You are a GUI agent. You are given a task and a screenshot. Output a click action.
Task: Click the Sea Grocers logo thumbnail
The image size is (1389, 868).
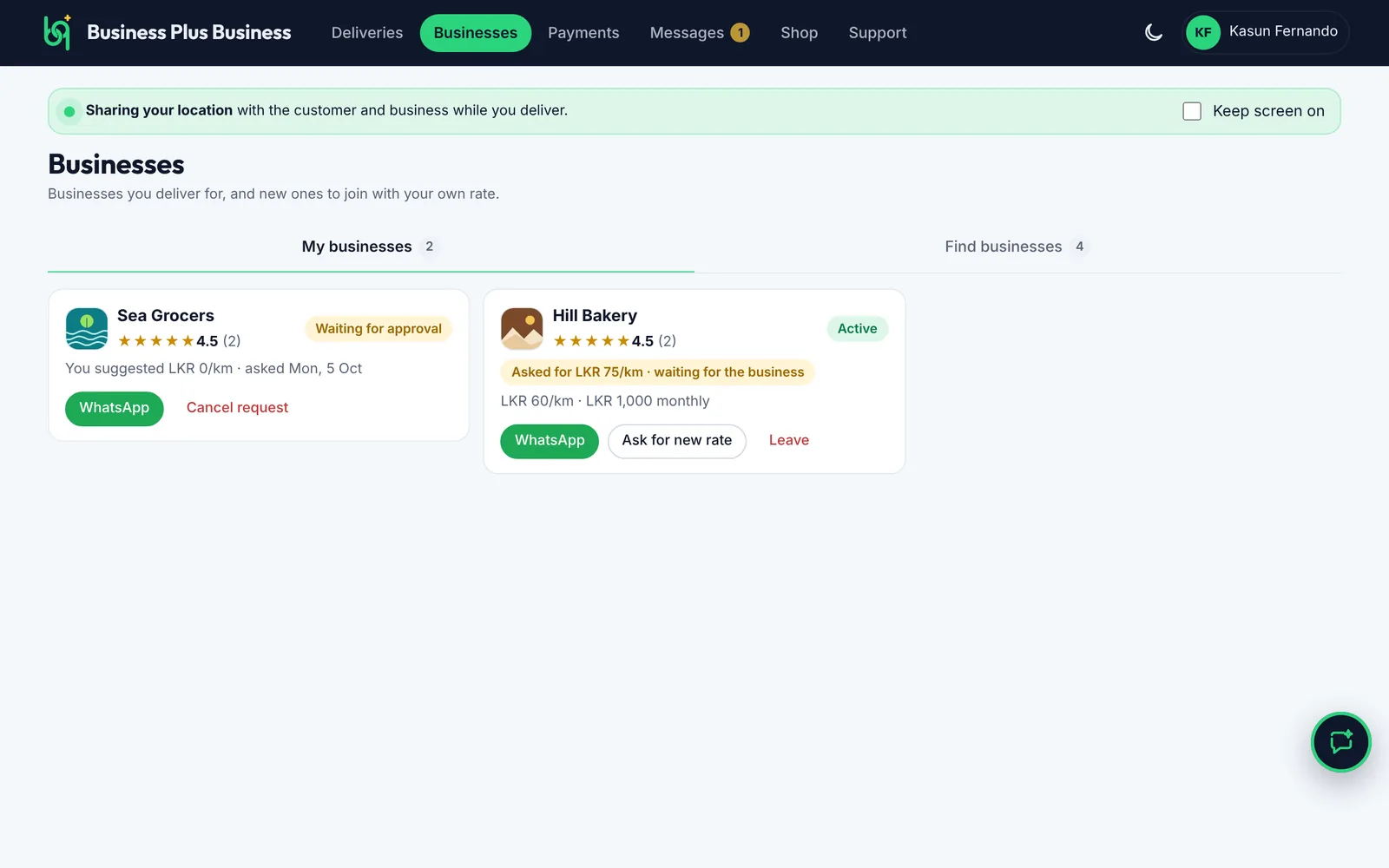click(x=87, y=328)
